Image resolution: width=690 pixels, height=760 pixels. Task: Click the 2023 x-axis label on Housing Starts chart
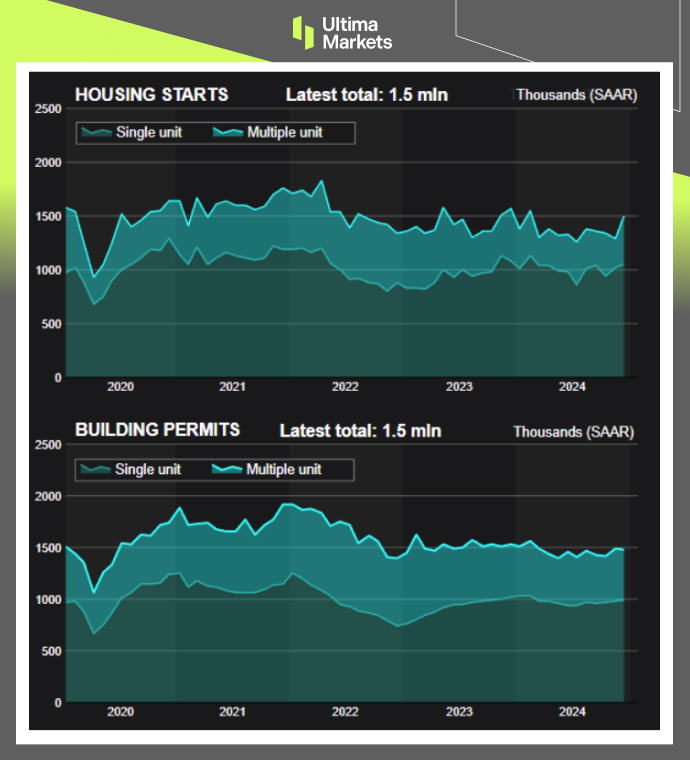(458, 386)
